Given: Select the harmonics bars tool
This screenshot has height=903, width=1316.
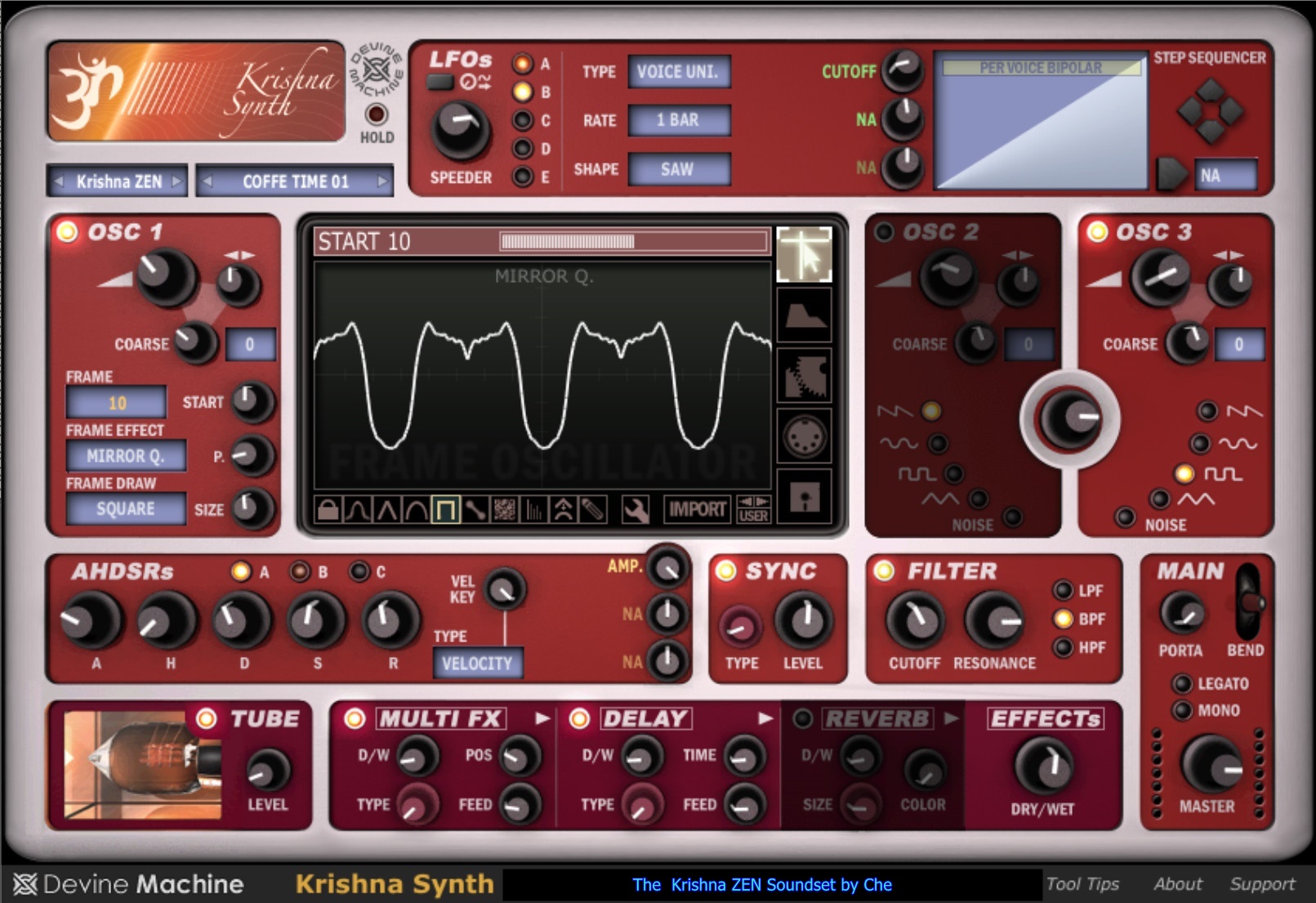Looking at the screenshot, I should tap(533, 510).
